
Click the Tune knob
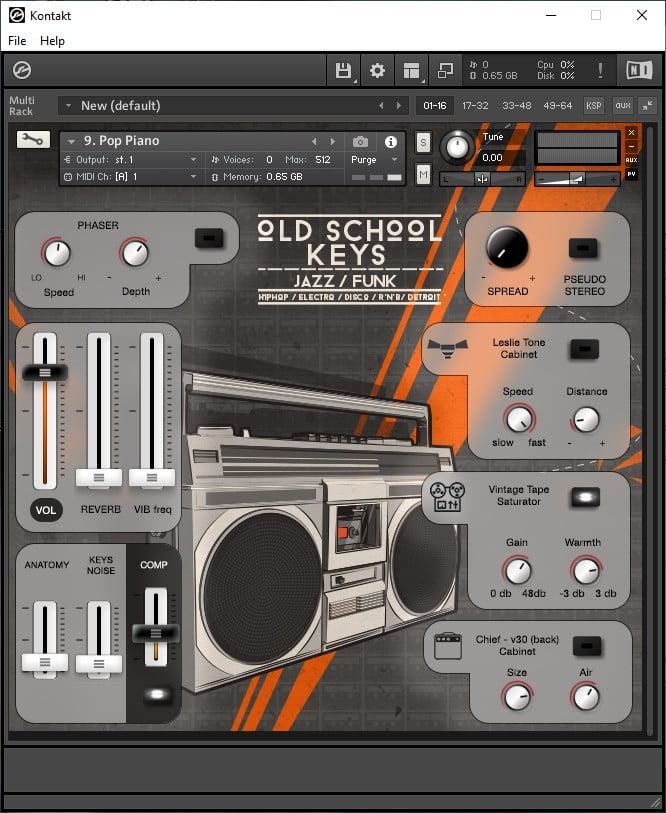[x=457, y=147]
